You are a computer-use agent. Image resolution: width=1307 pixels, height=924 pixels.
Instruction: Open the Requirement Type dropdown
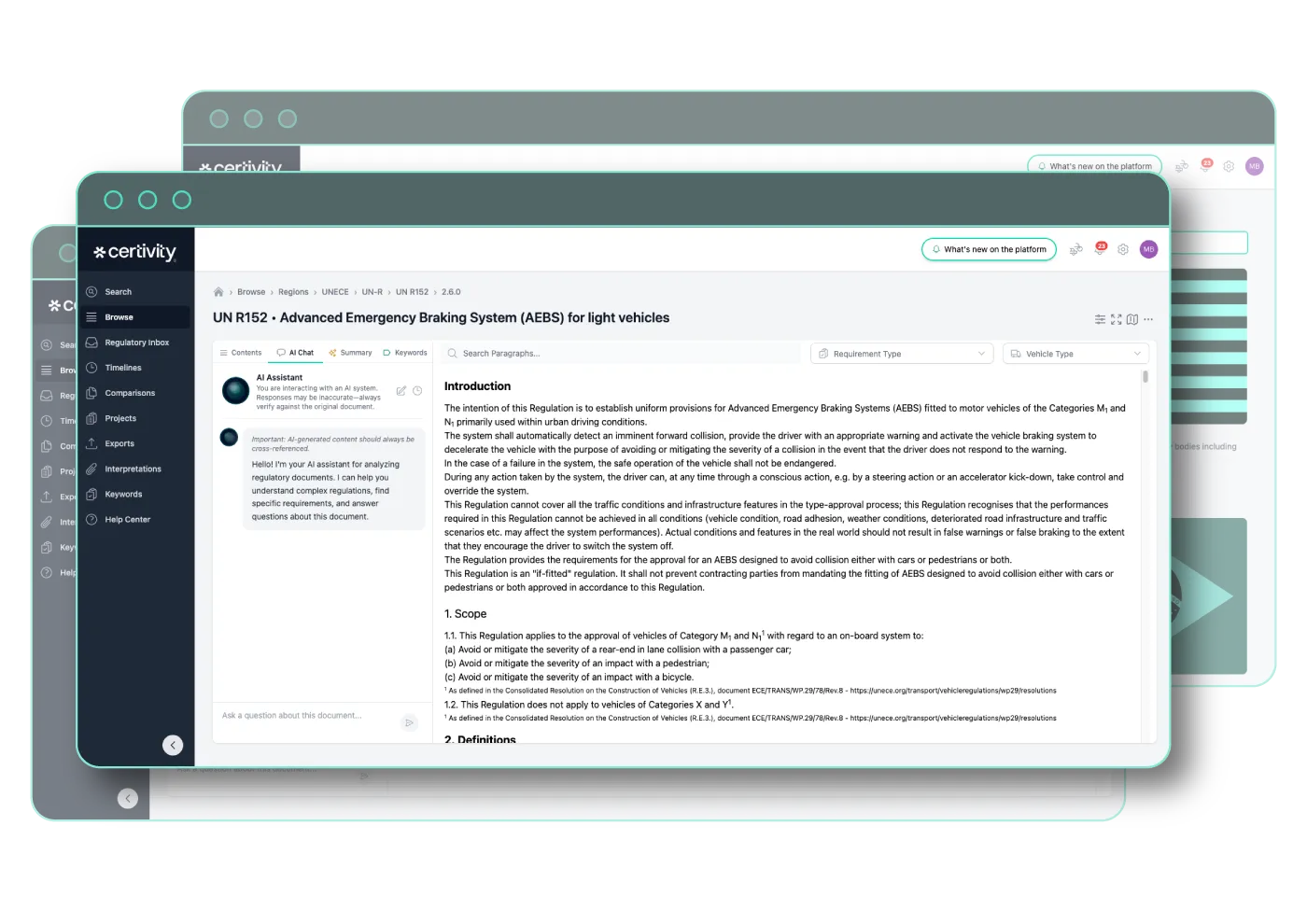[903, 354]
